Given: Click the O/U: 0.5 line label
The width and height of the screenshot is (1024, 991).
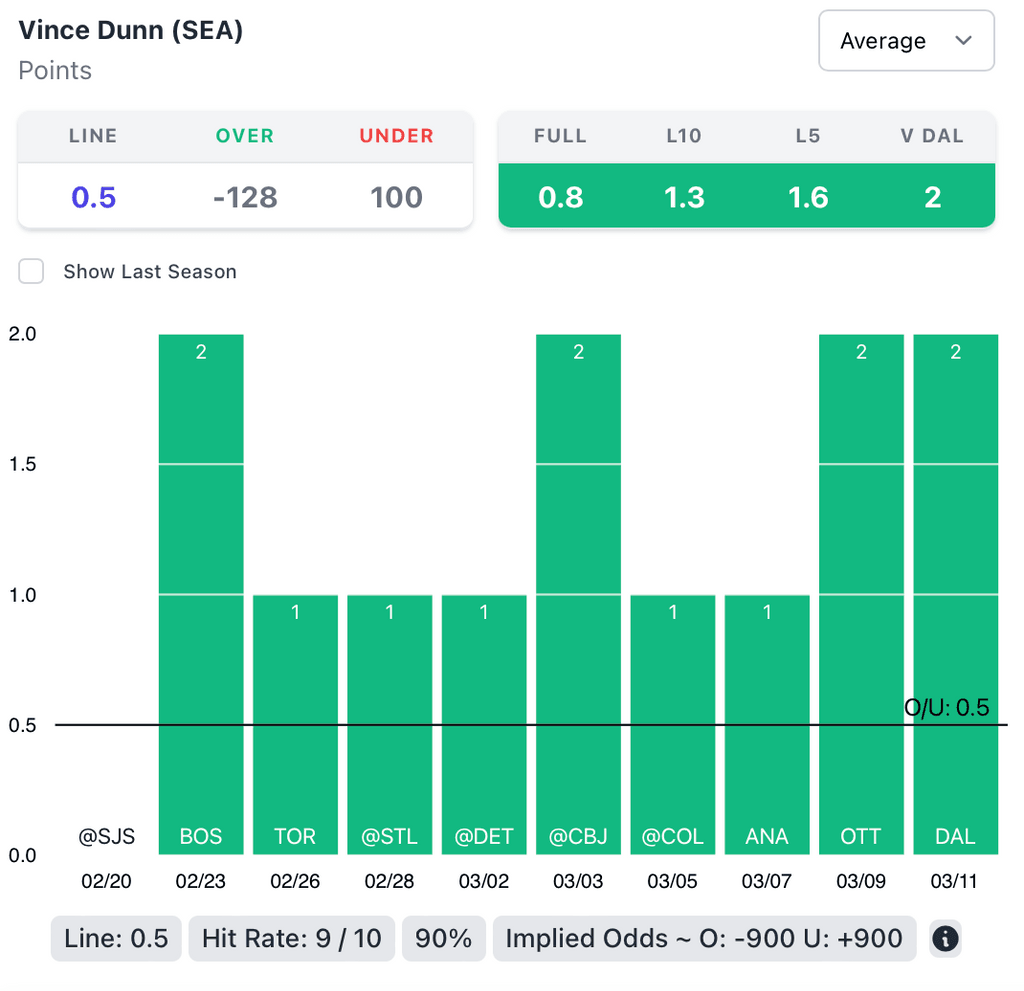Looking at the screenshot, I should pyautogui.click(x=946, y=708).
